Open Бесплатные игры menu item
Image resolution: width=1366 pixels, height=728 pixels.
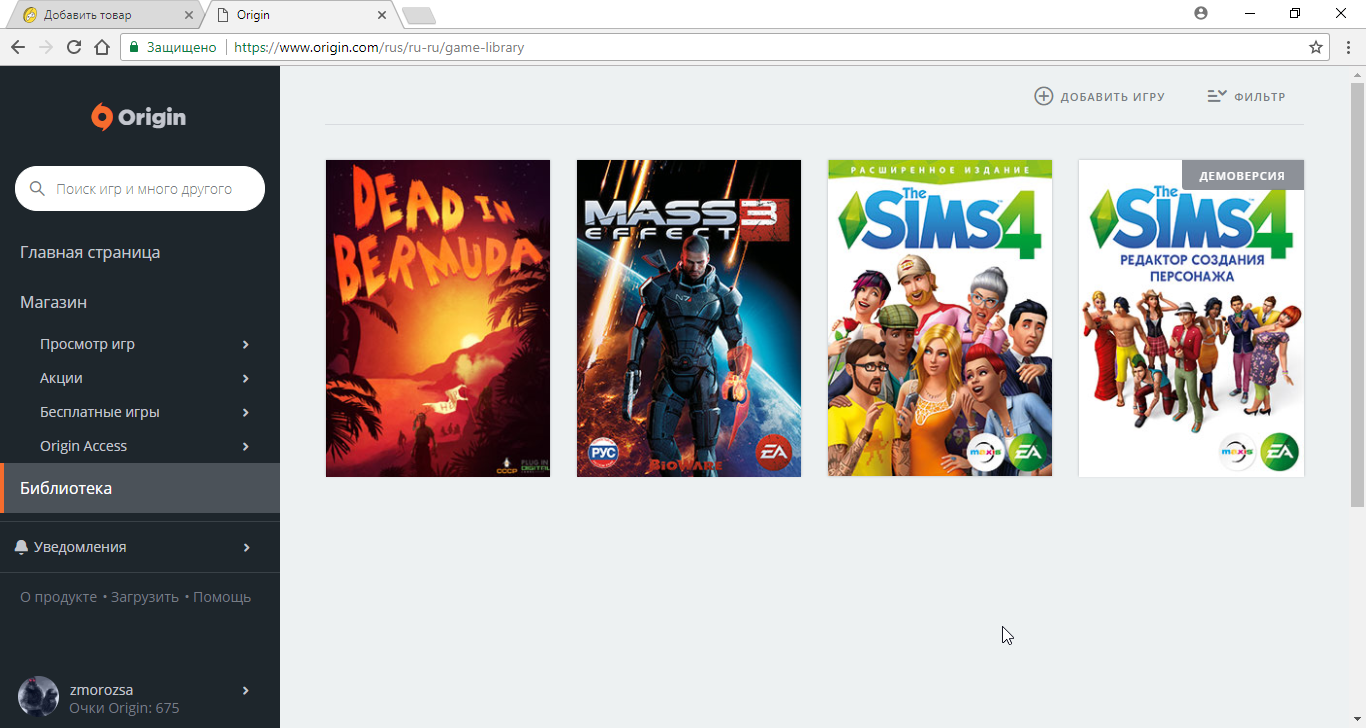(x=100, y=412)
